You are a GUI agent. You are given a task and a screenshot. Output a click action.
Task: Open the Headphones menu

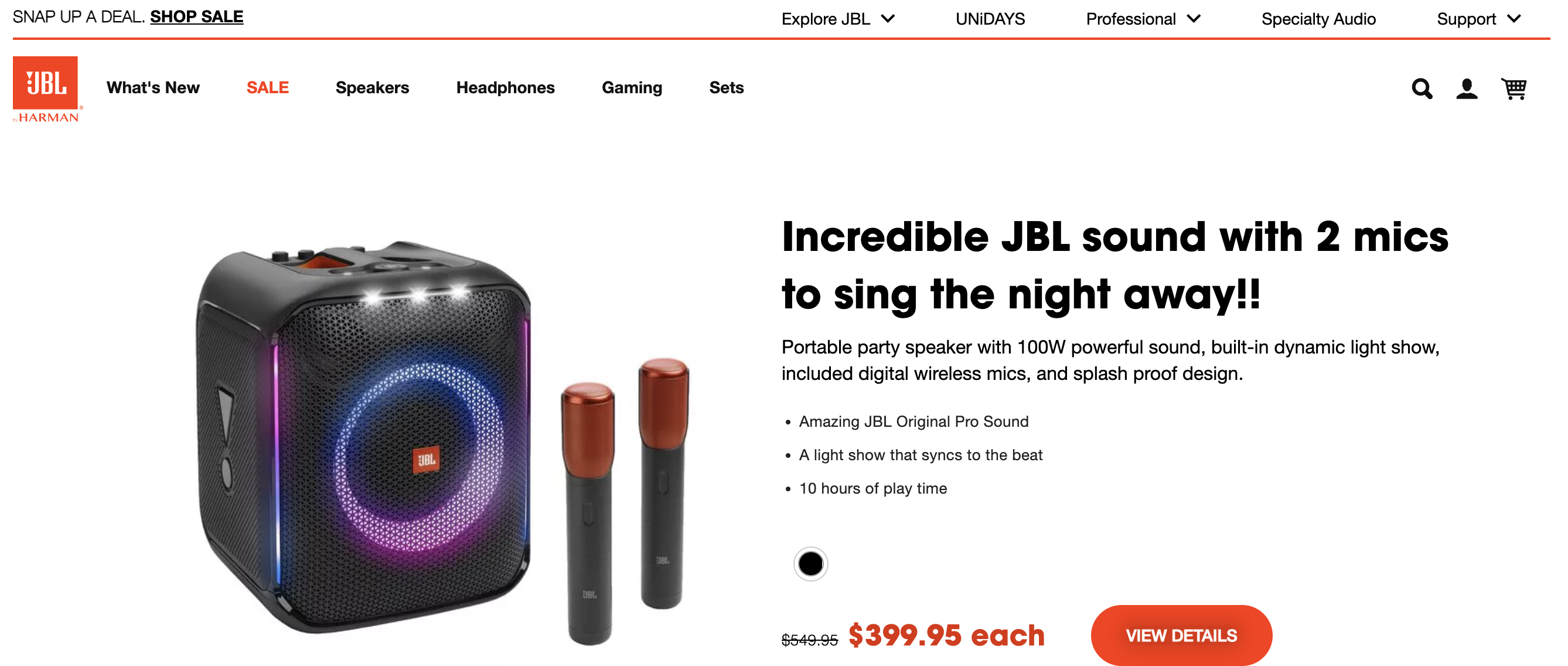pos(505,88)
